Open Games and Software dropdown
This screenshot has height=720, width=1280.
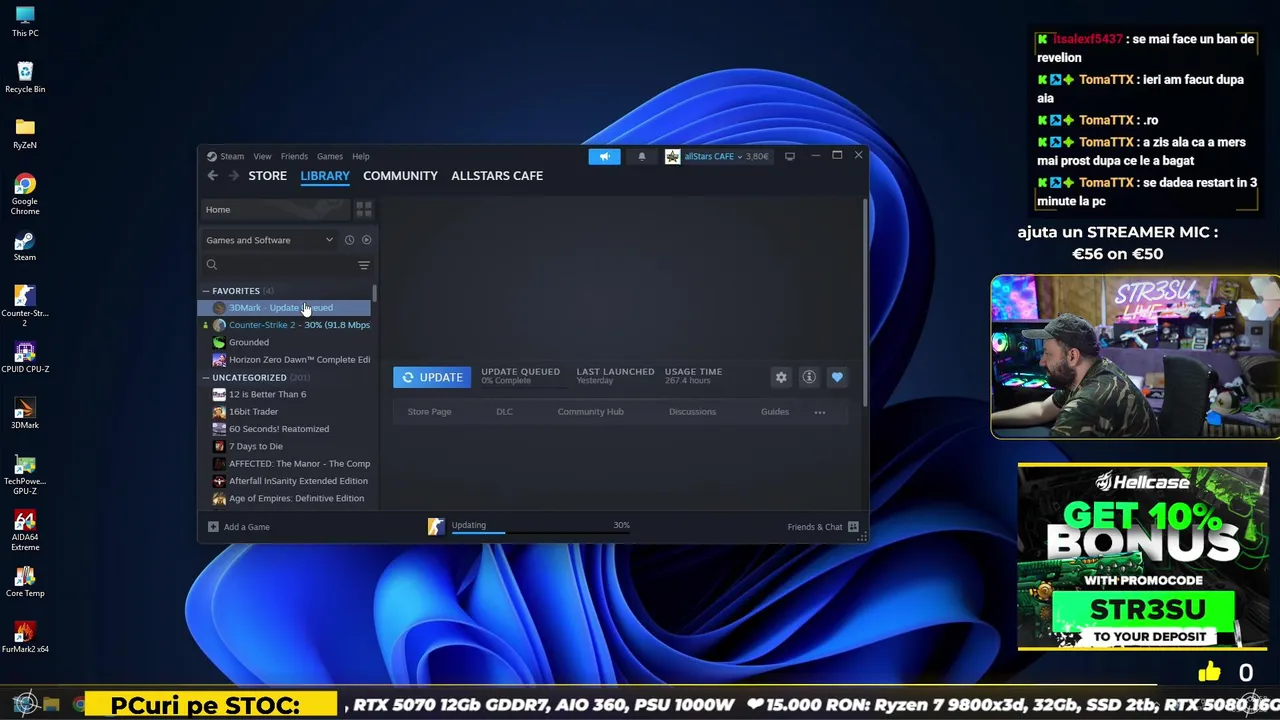point(270,240)
